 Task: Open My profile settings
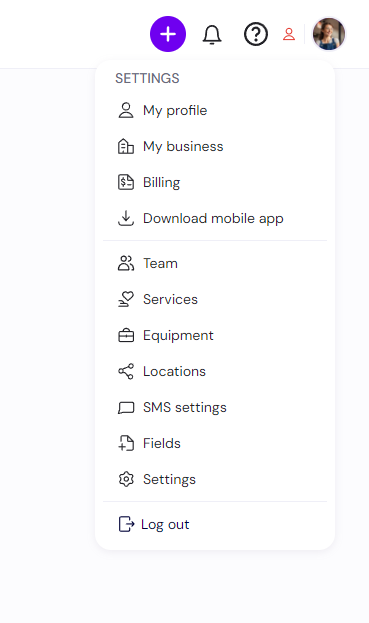coord(215,110)
